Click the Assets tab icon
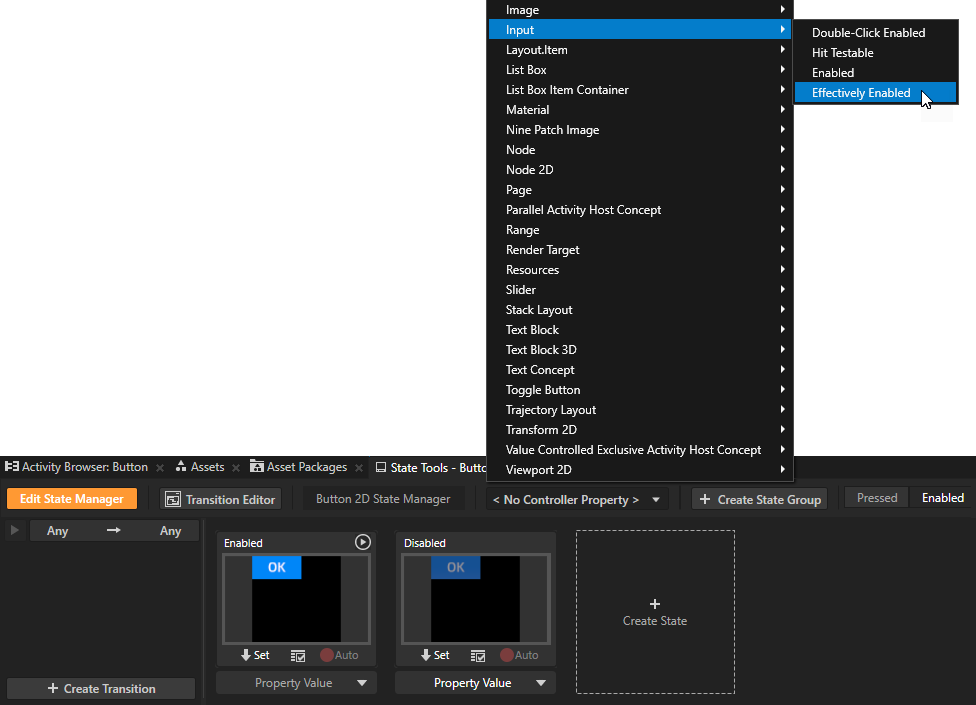Screen dimensions: 976x705 pos(182,466)
